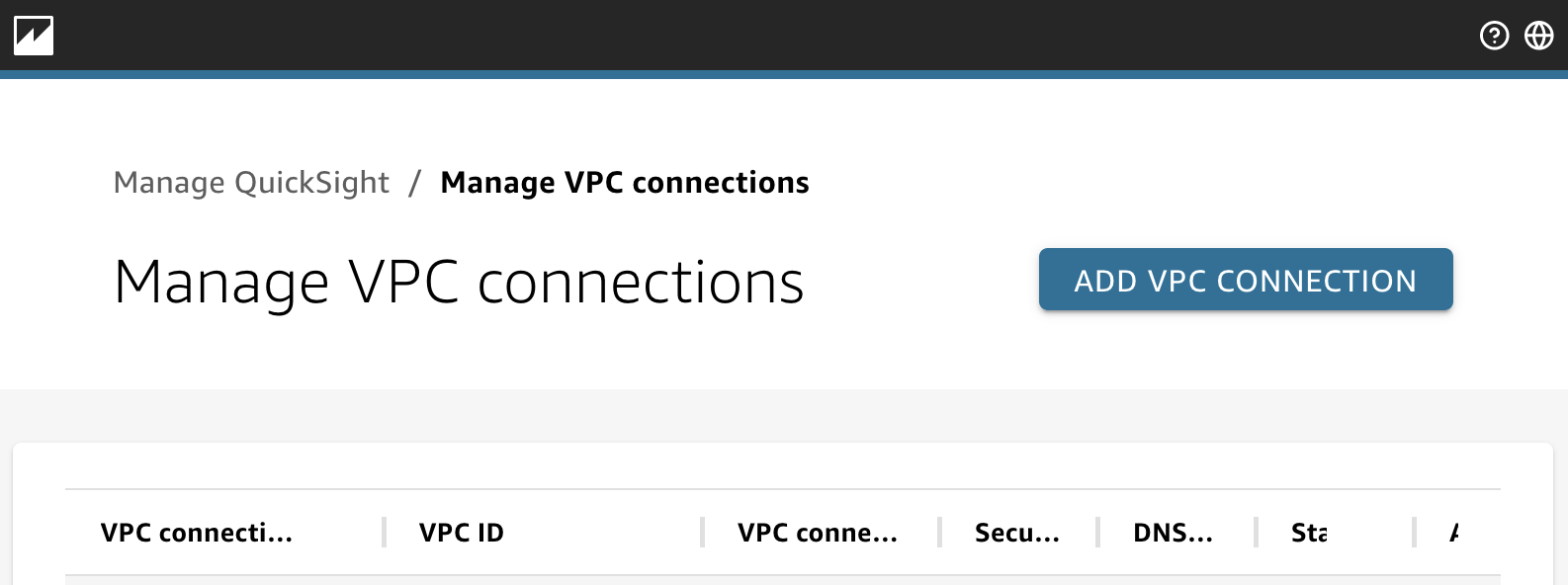Viewport: 1568px width, 585px height.
Task: Sort by the VPC connection ID column
Action: click(x=818, y=533)
